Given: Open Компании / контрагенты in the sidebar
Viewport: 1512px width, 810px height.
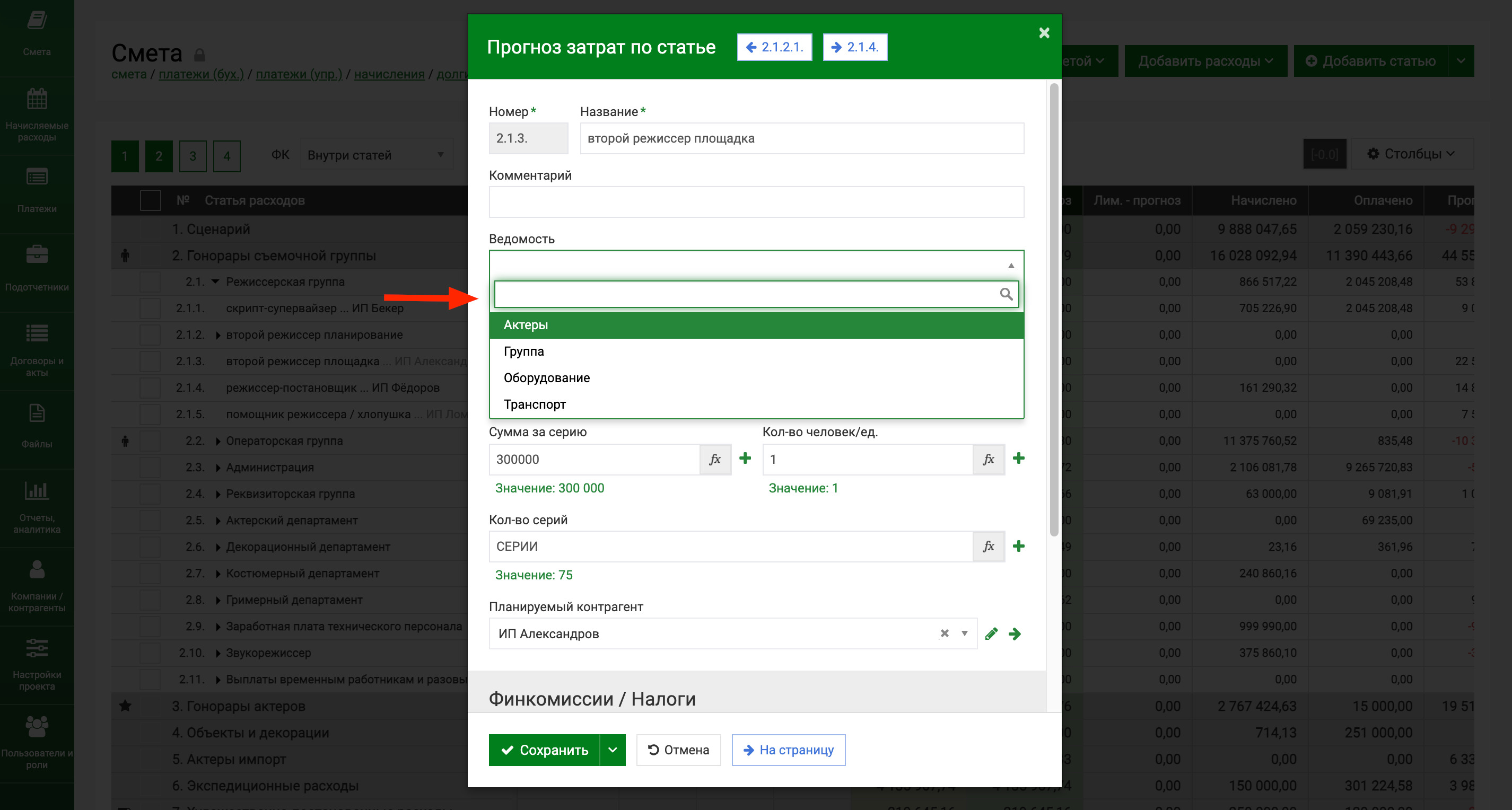Looking at the screenshot, I should (x=37, y=586).
